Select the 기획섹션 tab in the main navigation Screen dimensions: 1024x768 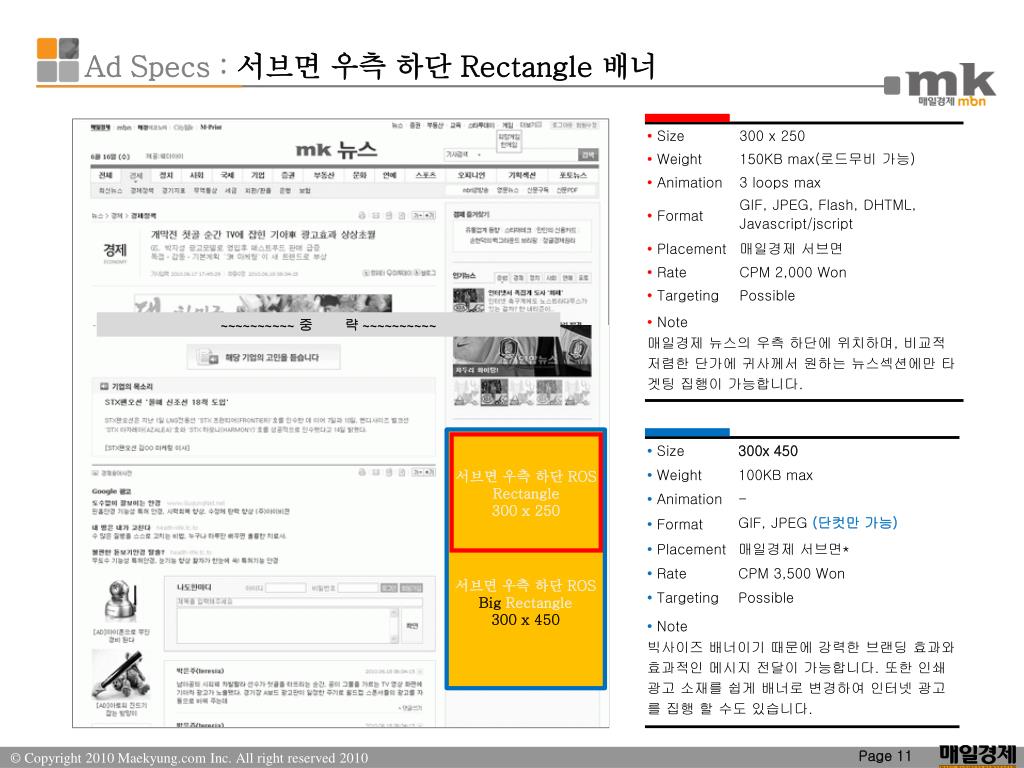[522, 176]
